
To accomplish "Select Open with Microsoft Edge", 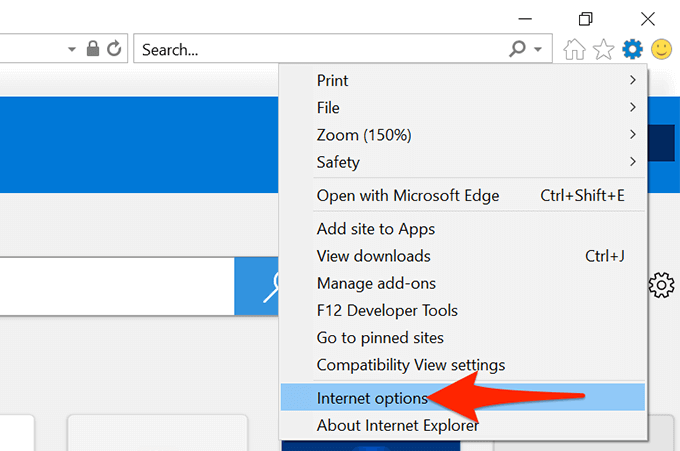I will pyautogui.click(x=408, y=195).
